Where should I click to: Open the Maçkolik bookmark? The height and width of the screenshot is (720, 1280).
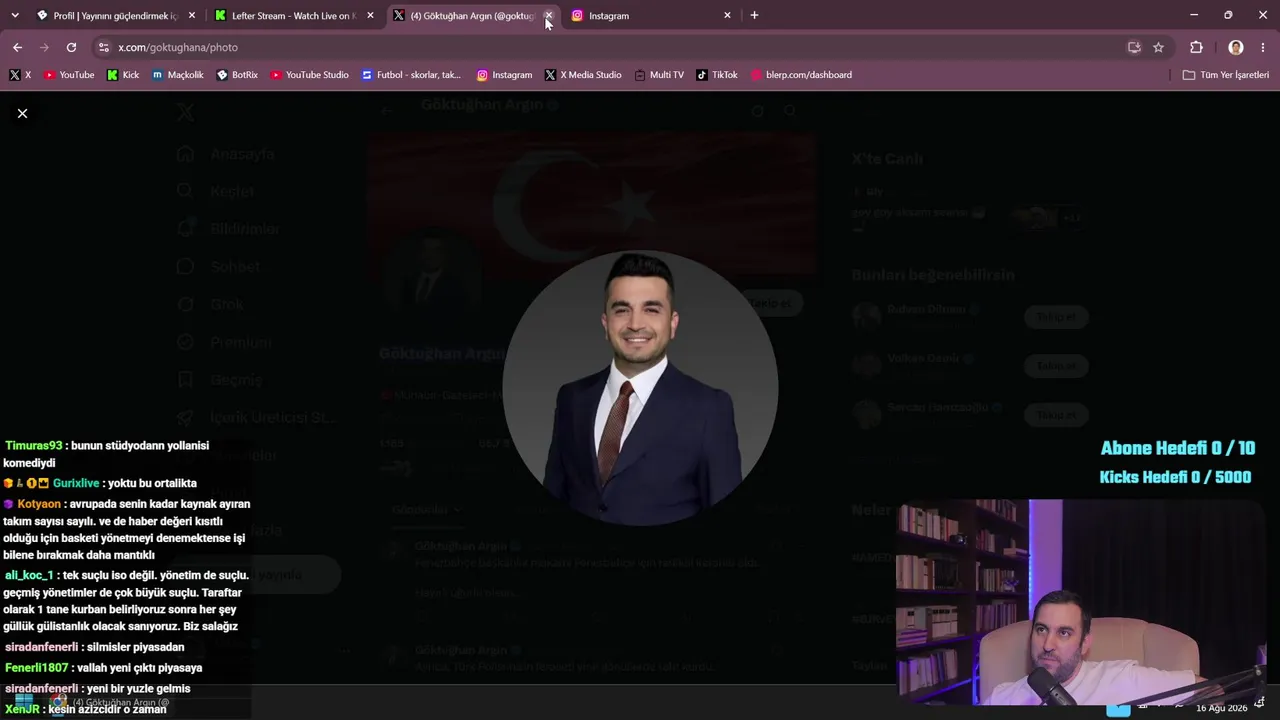178,75
